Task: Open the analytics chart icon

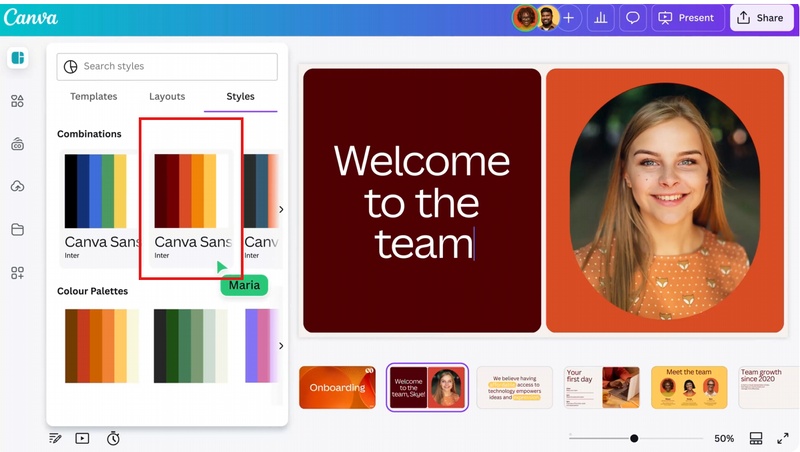Action: (x=601, y=18)
